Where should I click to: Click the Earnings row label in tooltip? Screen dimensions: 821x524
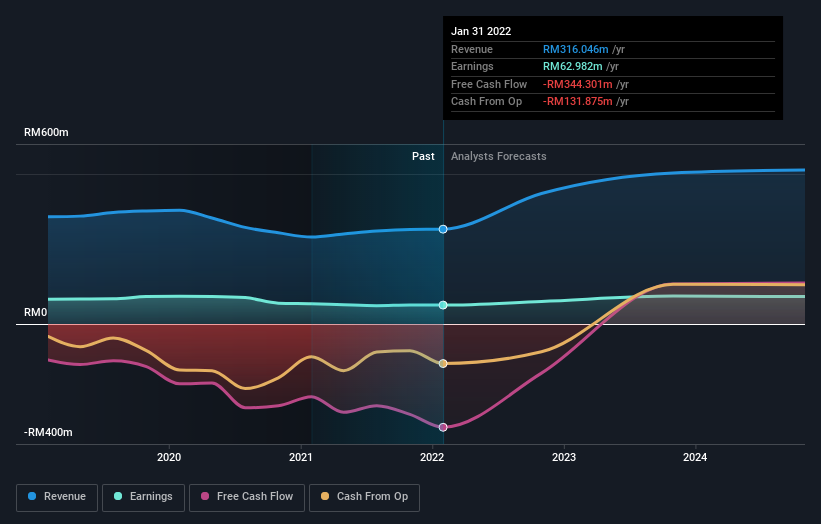pyautogui.click(x=472, y=66)
